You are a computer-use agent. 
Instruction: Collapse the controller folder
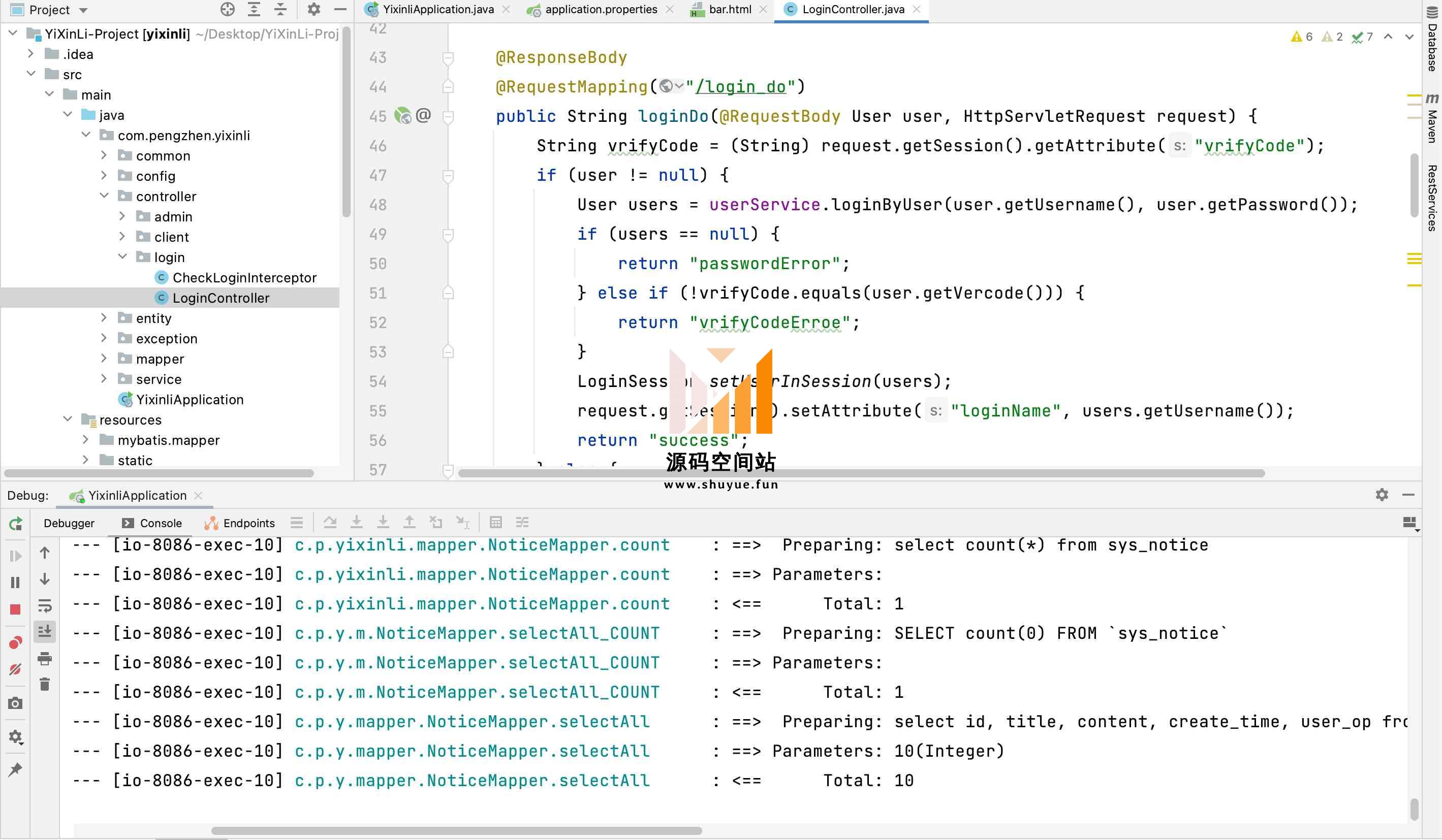[104, 196]
